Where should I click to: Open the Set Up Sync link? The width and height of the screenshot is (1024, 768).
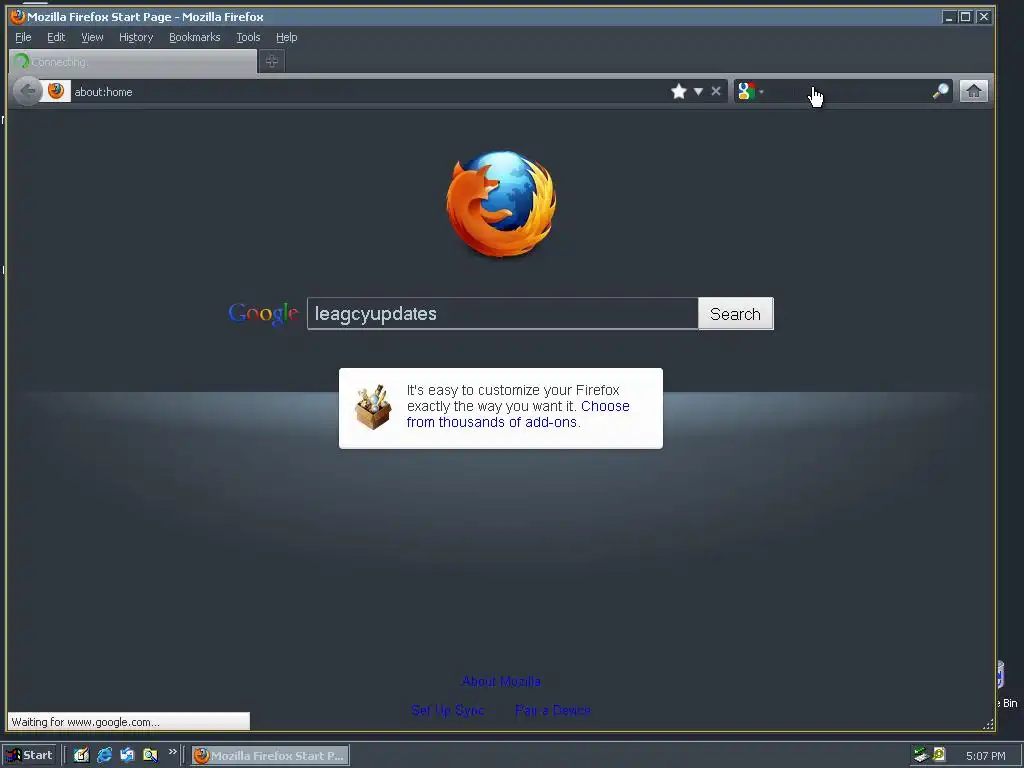(447, 710)
